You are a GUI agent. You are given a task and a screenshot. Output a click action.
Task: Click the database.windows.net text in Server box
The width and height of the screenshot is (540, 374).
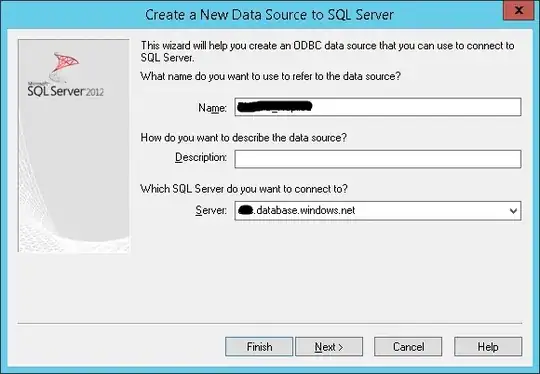click(304, 210)
